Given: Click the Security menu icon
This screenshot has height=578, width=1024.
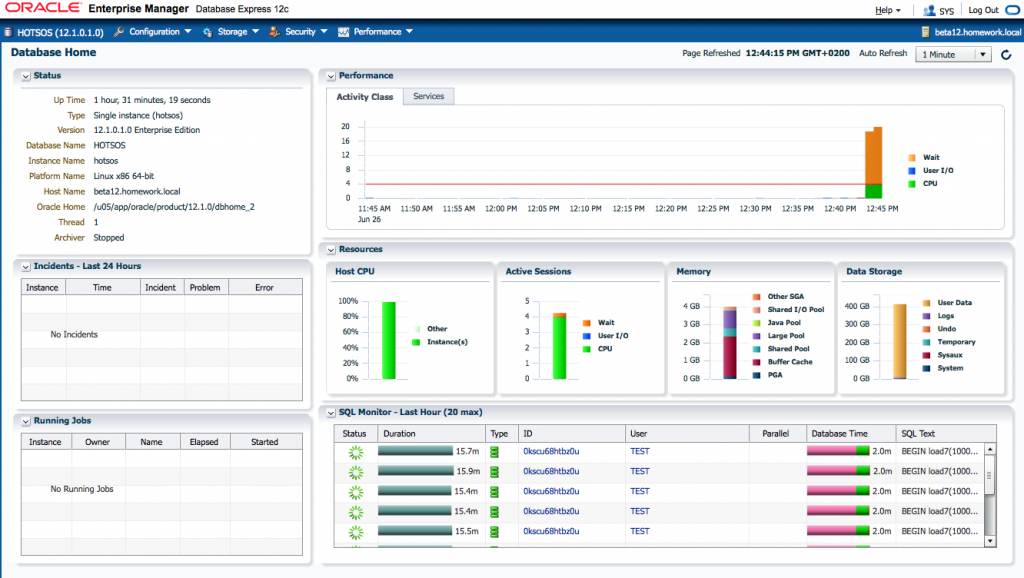Looking at the screenshot, I should click(274, 32).
